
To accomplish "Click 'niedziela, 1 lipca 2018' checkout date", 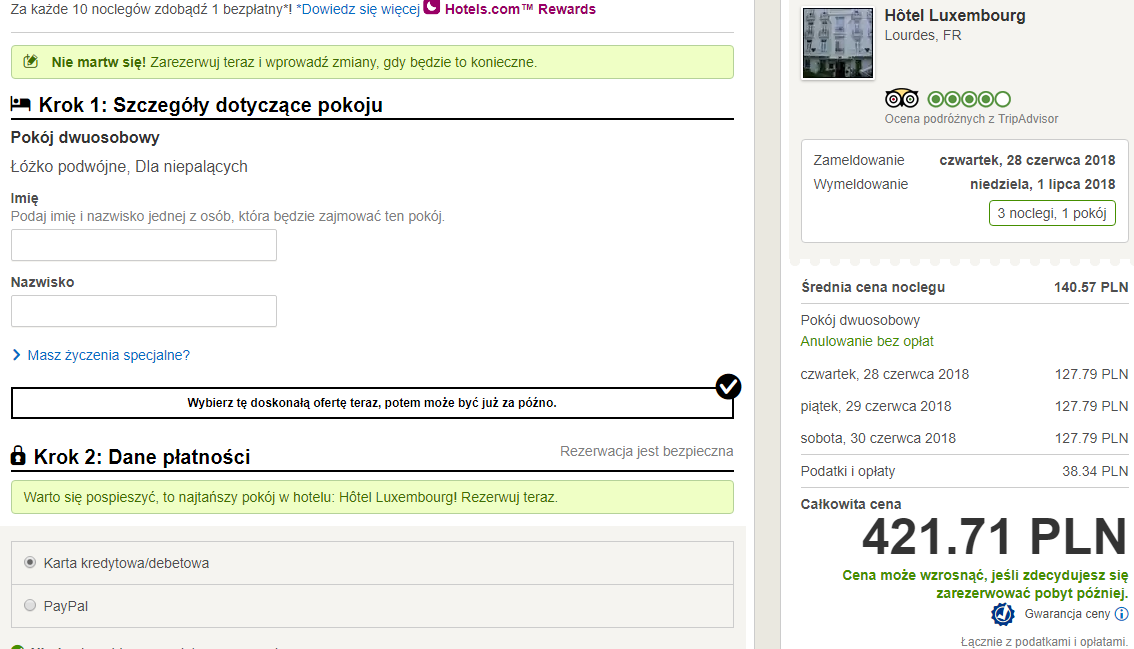I will tap(1043, 184).
